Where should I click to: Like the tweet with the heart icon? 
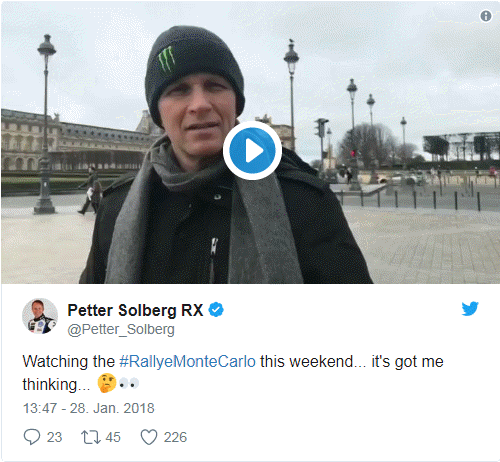click(149, 437)
